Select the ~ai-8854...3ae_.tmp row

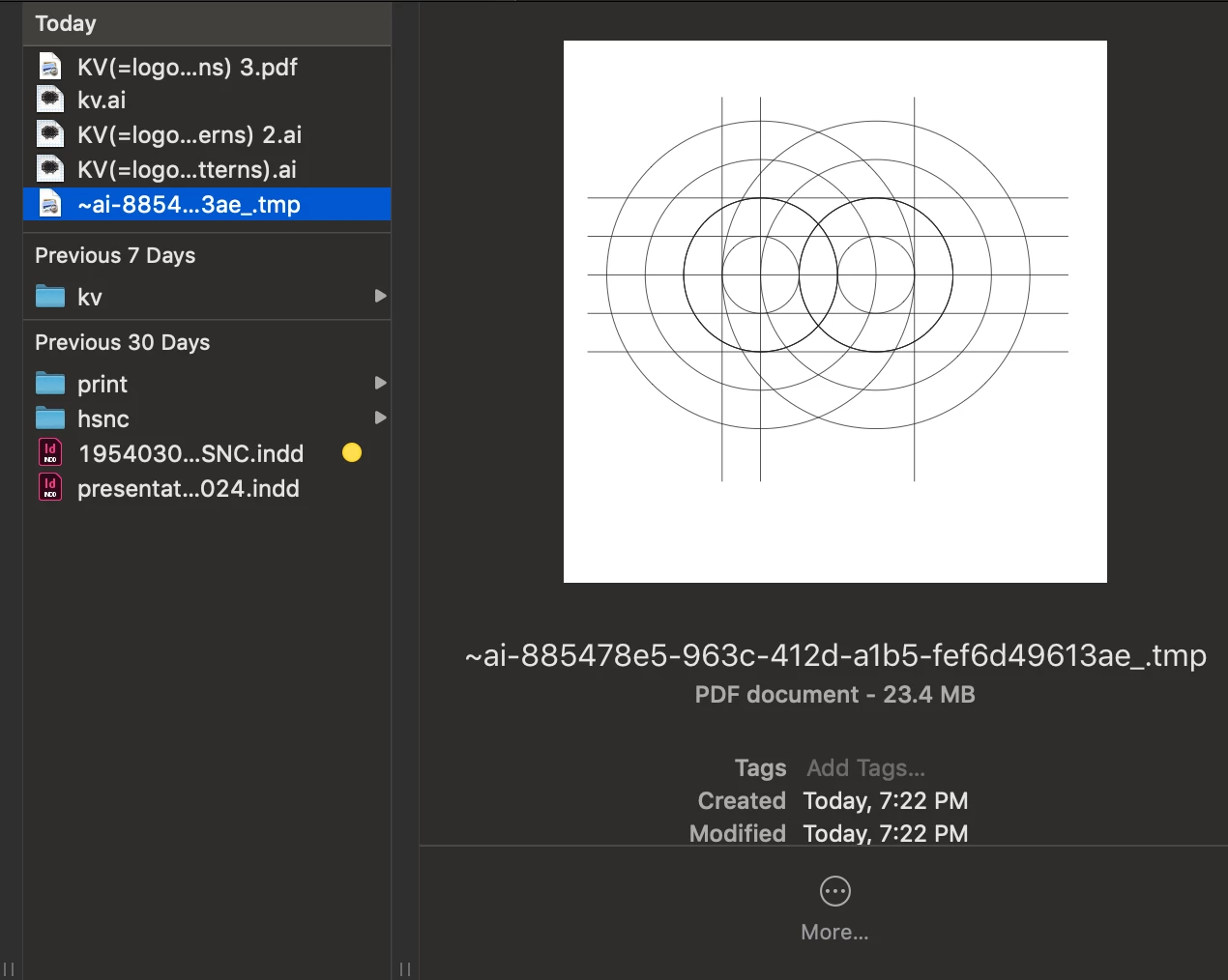tap(207, 204)
